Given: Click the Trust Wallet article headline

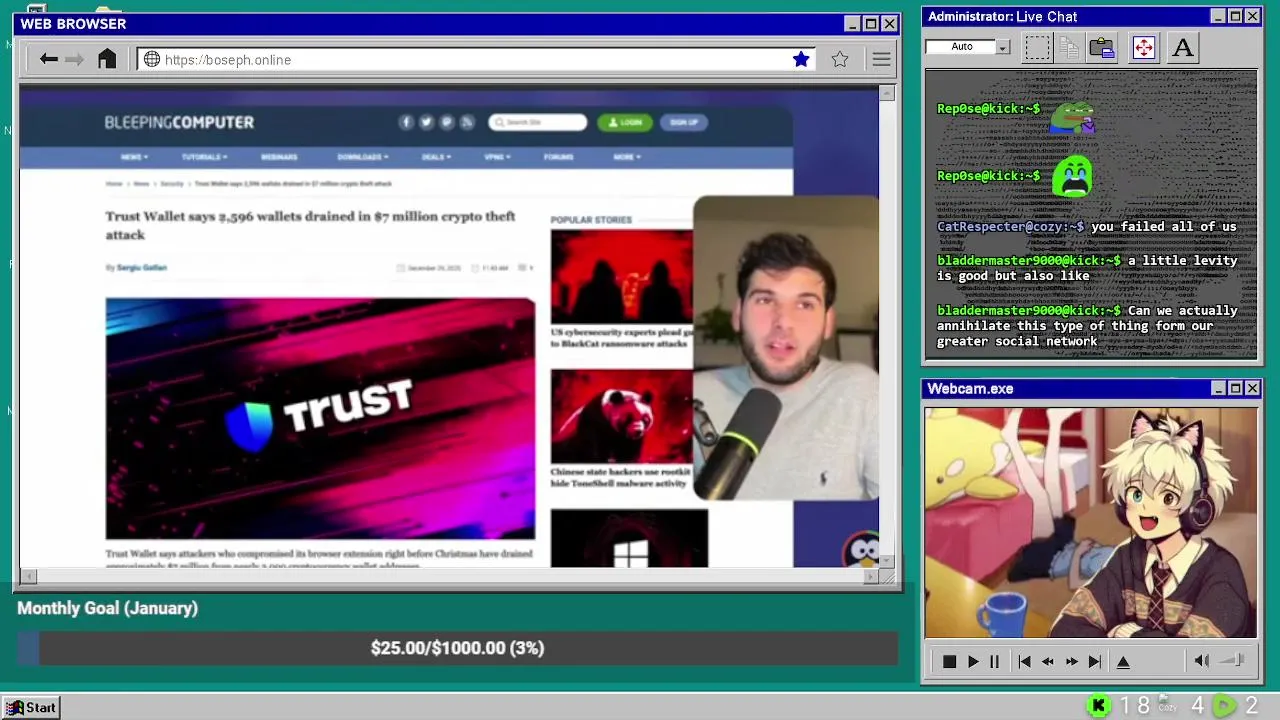Looking at the screenshot, I should (311, 225).
